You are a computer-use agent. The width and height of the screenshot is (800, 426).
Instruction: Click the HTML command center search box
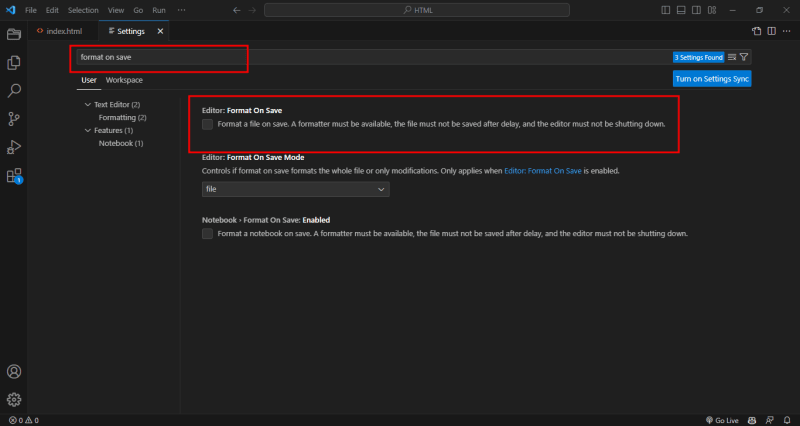[417, 10]
